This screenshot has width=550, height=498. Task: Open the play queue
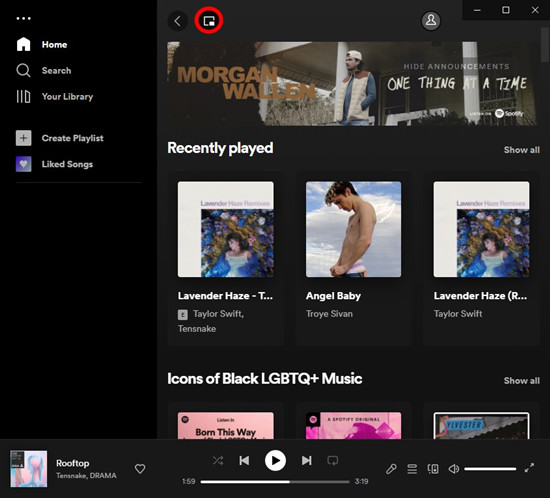pyautogui.click(x=412, y=469)
